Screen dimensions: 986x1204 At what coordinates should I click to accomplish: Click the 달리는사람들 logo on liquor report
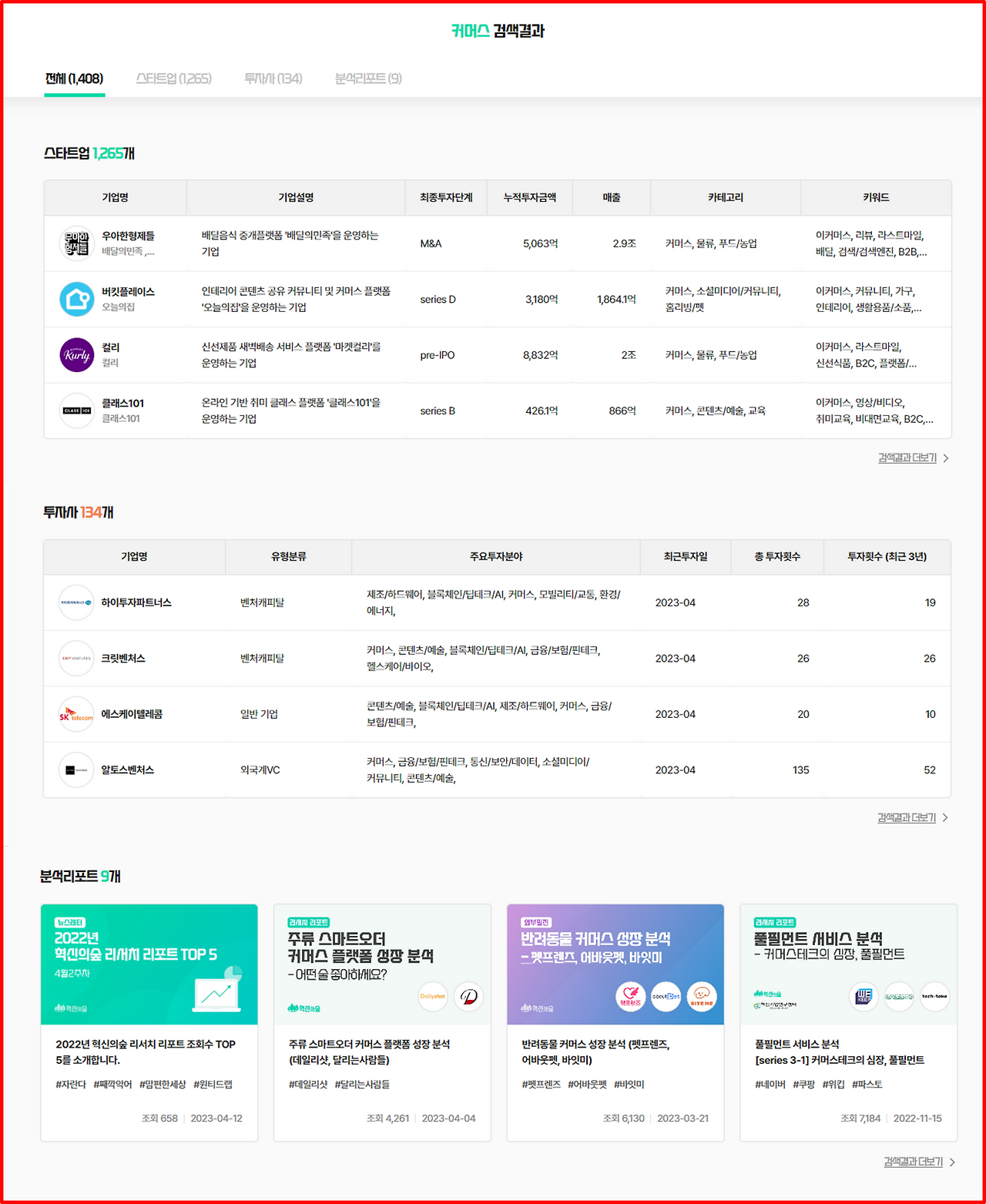[x=468, y=996]
